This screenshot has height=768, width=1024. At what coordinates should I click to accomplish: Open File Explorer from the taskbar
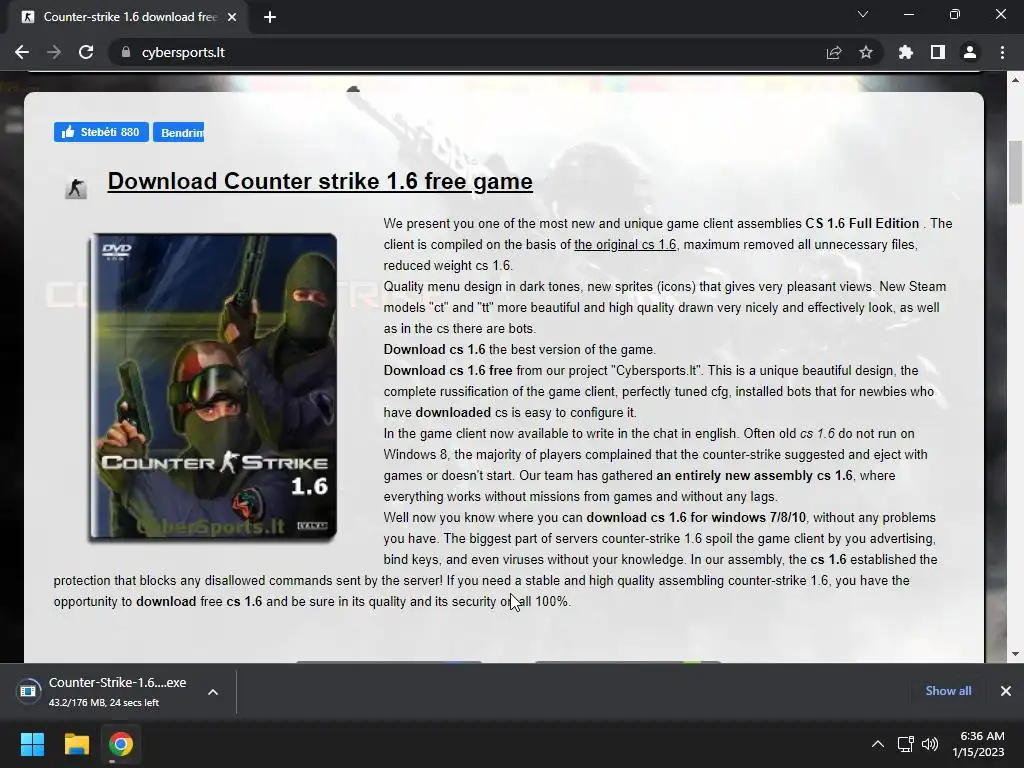point(76,744)
